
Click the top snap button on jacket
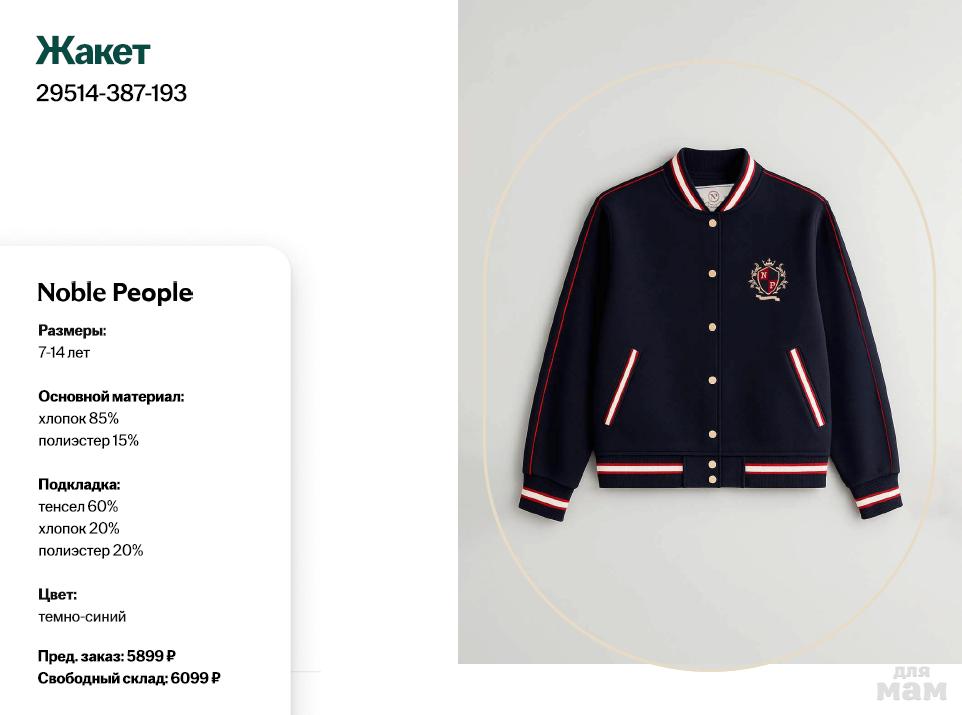712,222
